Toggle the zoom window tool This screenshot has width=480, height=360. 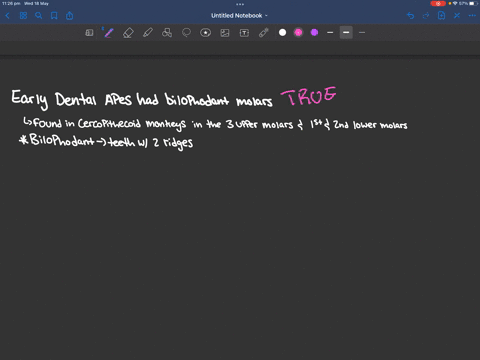point(89,33)
